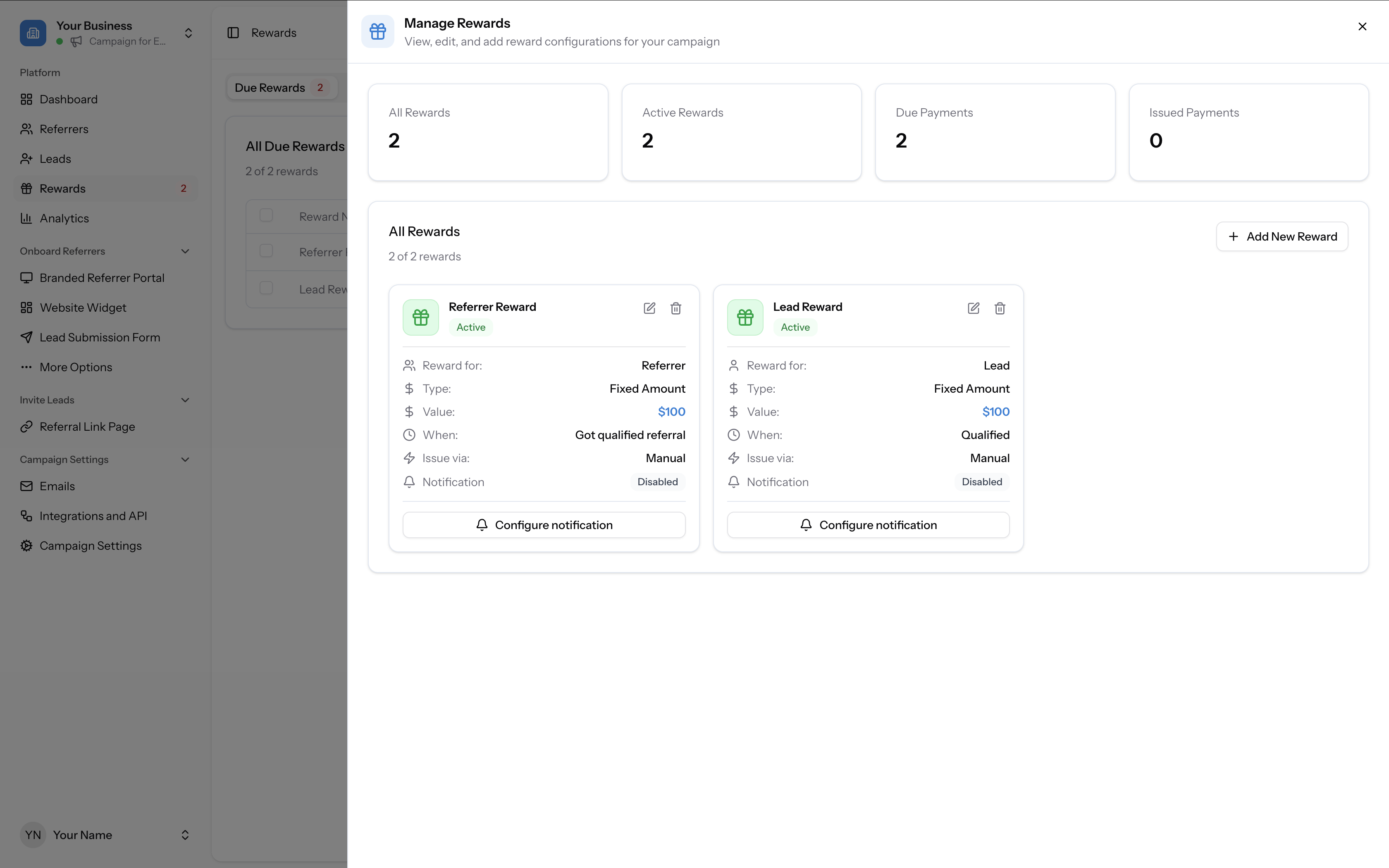The height and width of the screenshot is (868, 1389).
Task: Click the edit pencil on the Lead Reward card
Action: 974,308
